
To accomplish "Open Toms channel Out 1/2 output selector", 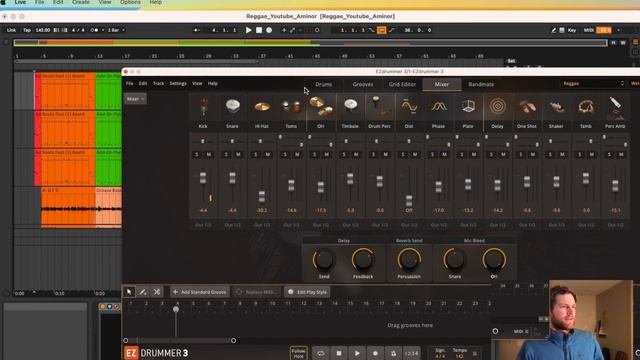I will [x=291, y=225].
